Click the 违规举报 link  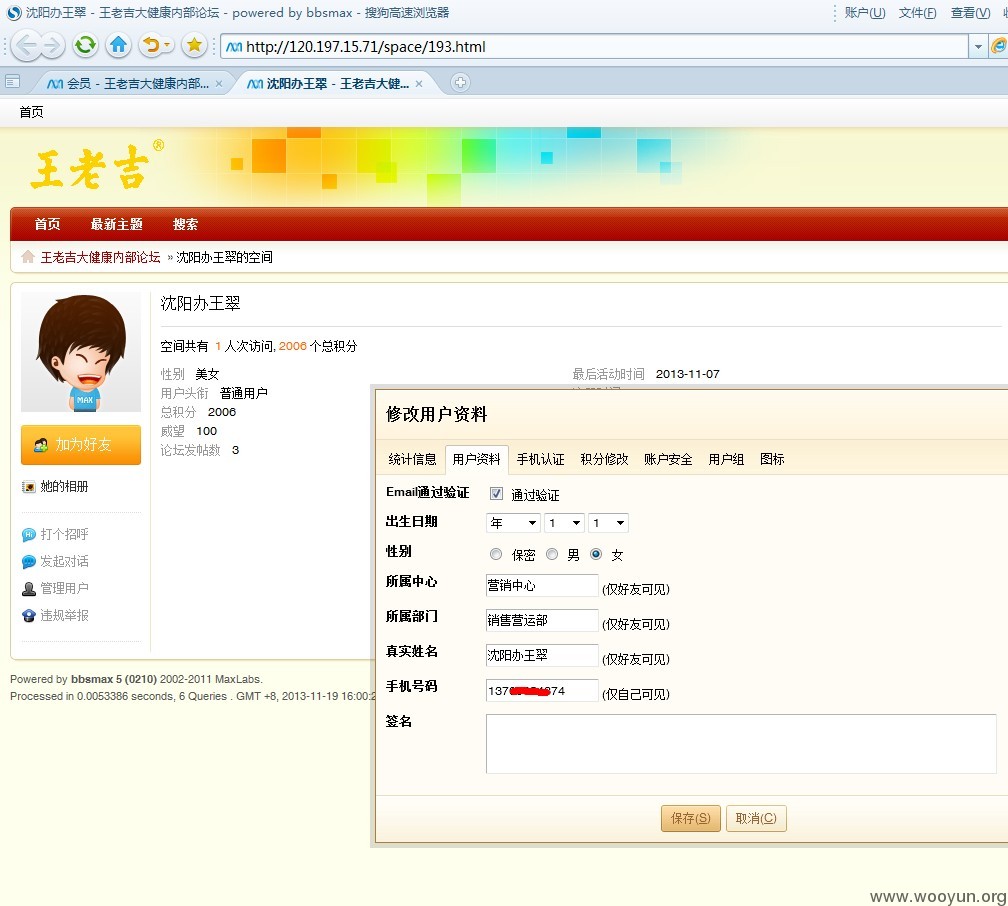click(x=64, y=616)
